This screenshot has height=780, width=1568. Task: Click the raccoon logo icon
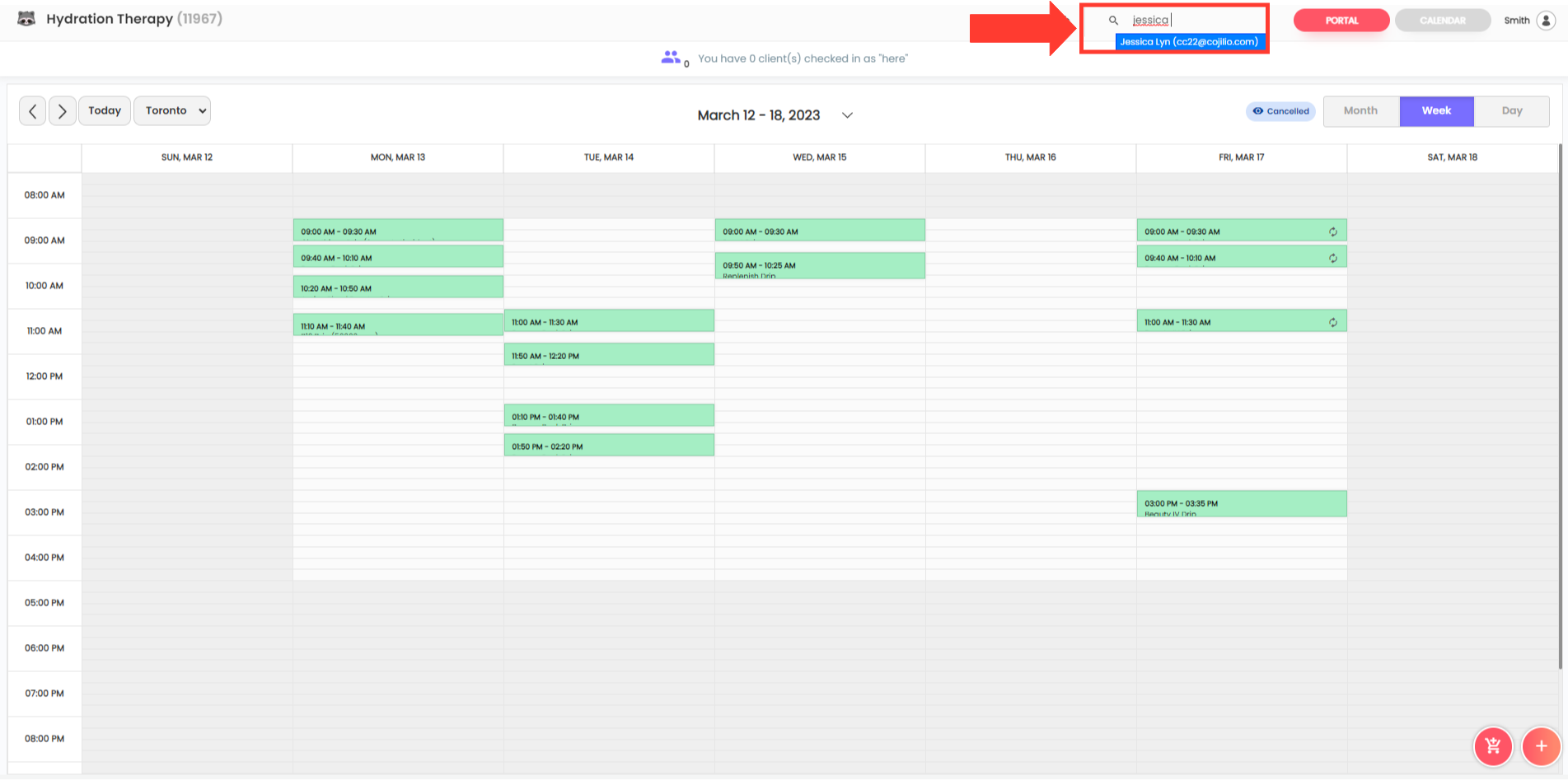[x=26, y=19]
